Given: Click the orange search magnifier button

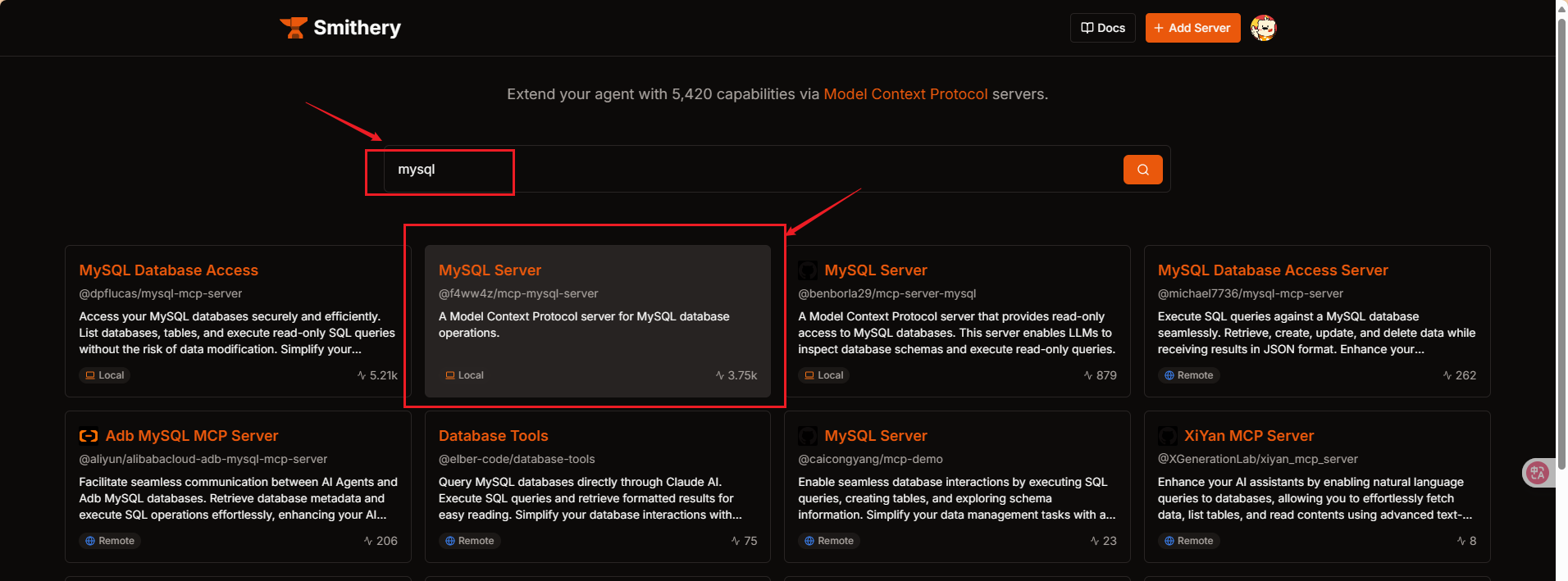Looking at the screenshot, I should pyautogui.click(x=1142, y=170).
